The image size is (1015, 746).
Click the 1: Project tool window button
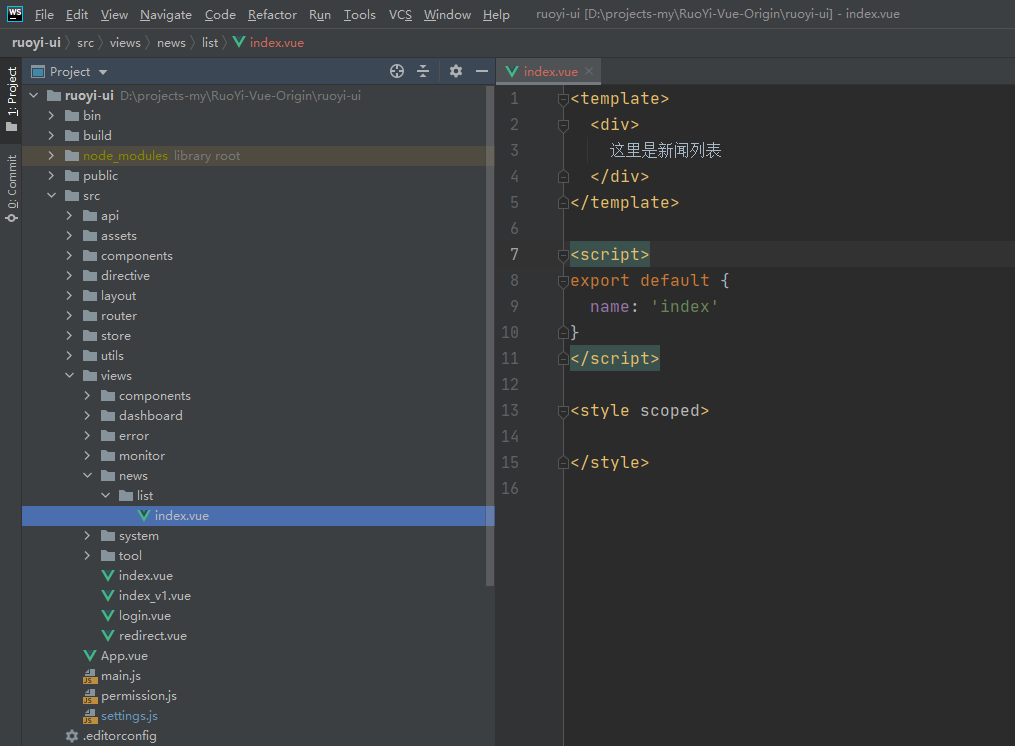click(x=12, y=98)
